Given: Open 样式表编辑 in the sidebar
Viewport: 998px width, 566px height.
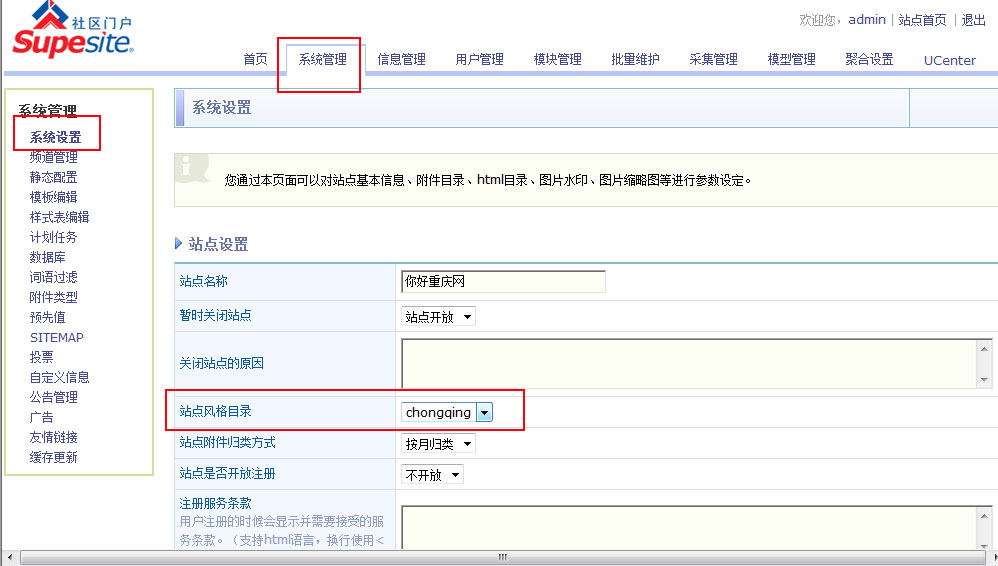Looking at the screenshot, I should [59, 217].
